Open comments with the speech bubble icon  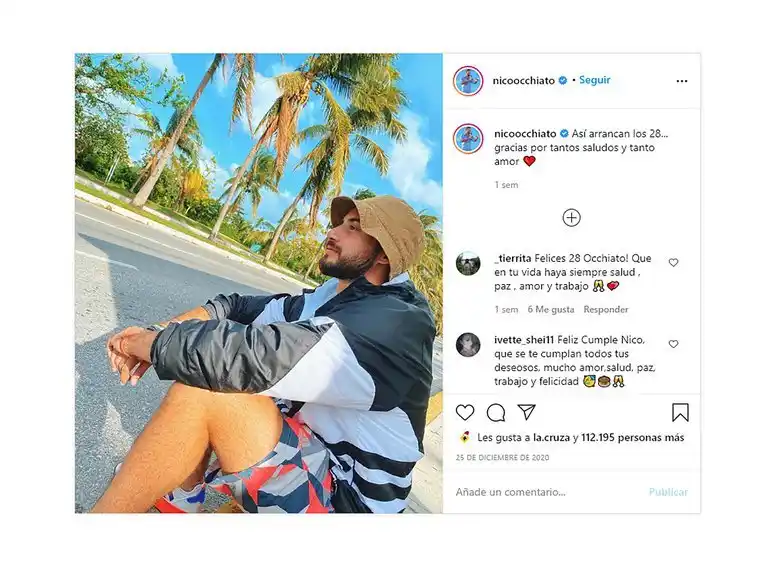tap(496, 413)
